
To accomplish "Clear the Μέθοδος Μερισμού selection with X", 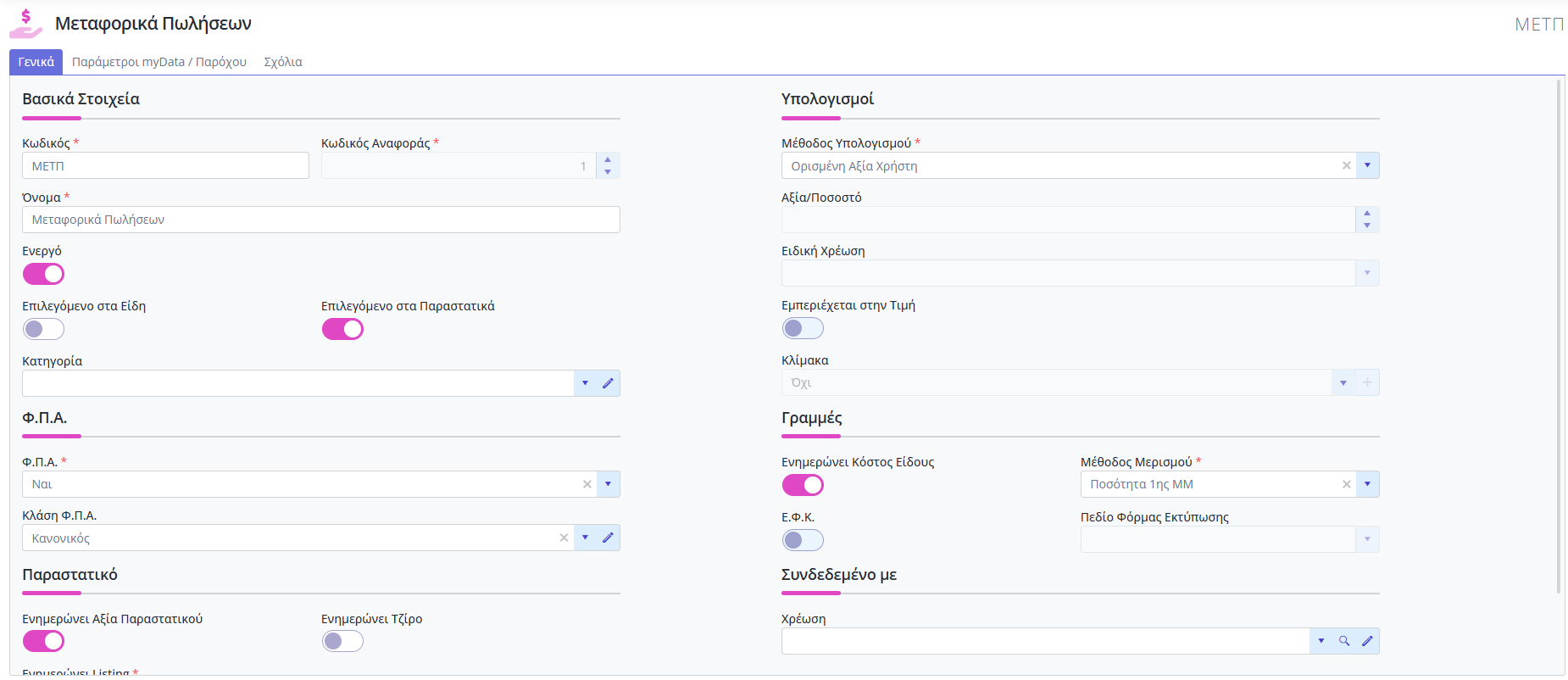I will (x=1346, y=484).
